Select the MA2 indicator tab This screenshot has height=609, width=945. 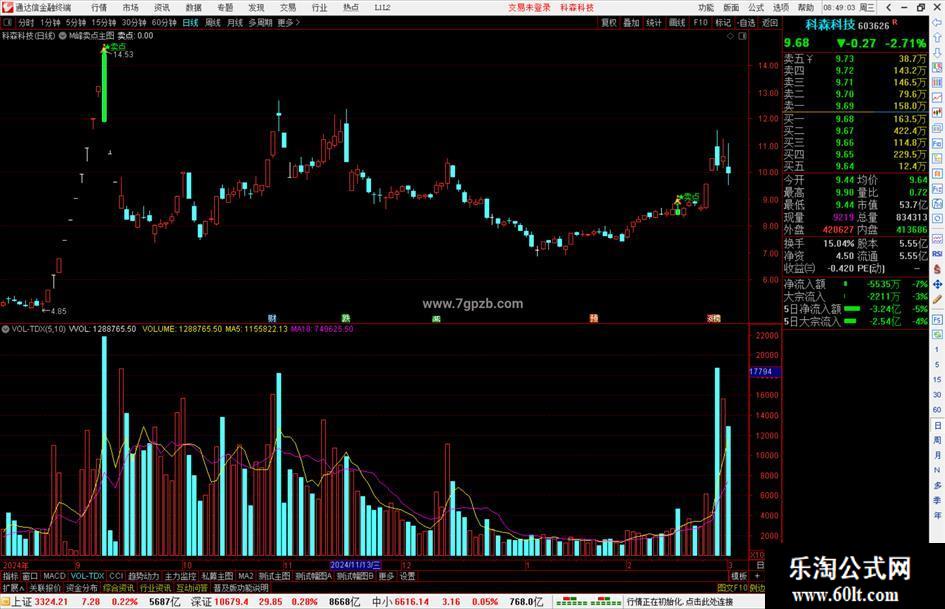click(245, 576)
